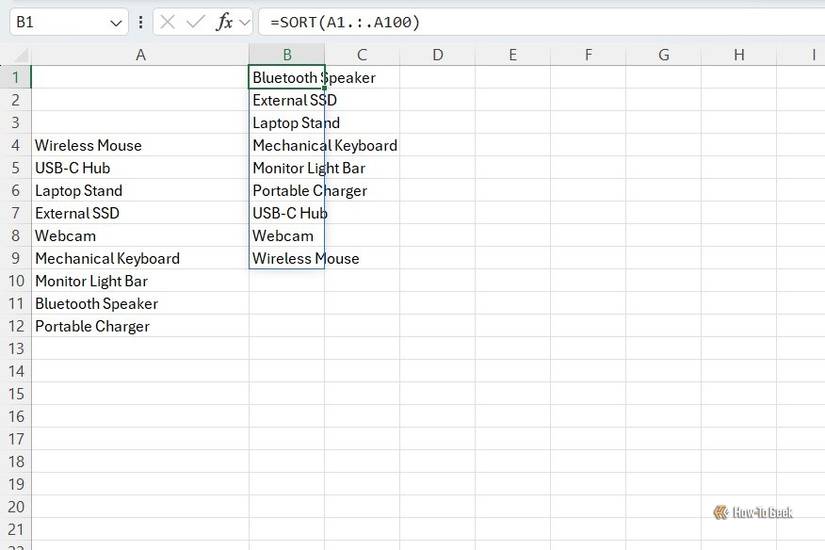Select column D header

[x=437, y=55]
